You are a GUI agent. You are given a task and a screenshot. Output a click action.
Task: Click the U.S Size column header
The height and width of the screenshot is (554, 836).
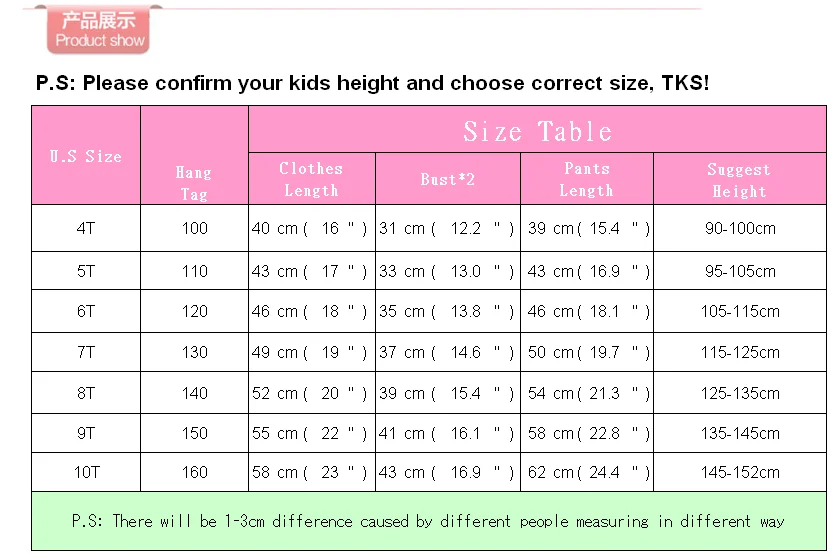point(86,155)
